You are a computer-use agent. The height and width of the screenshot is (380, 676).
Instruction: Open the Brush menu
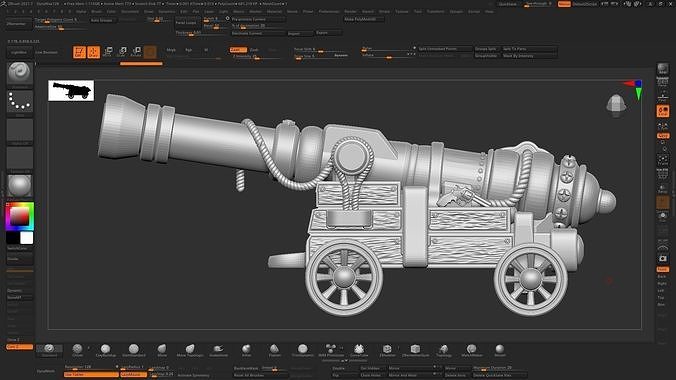97,12
